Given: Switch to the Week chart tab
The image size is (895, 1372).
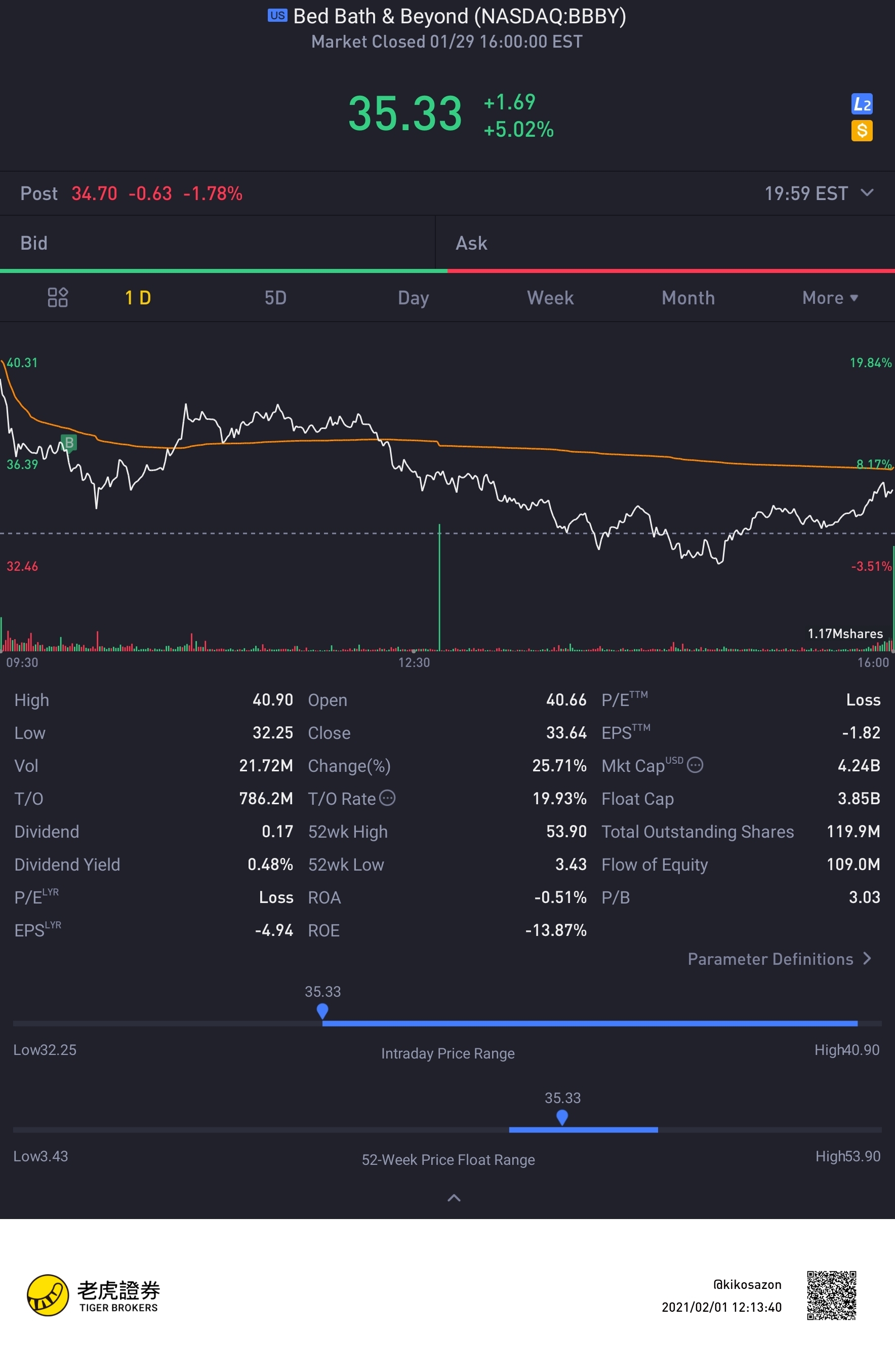Looking at the screenshot, I should click(x=550, y=297).
